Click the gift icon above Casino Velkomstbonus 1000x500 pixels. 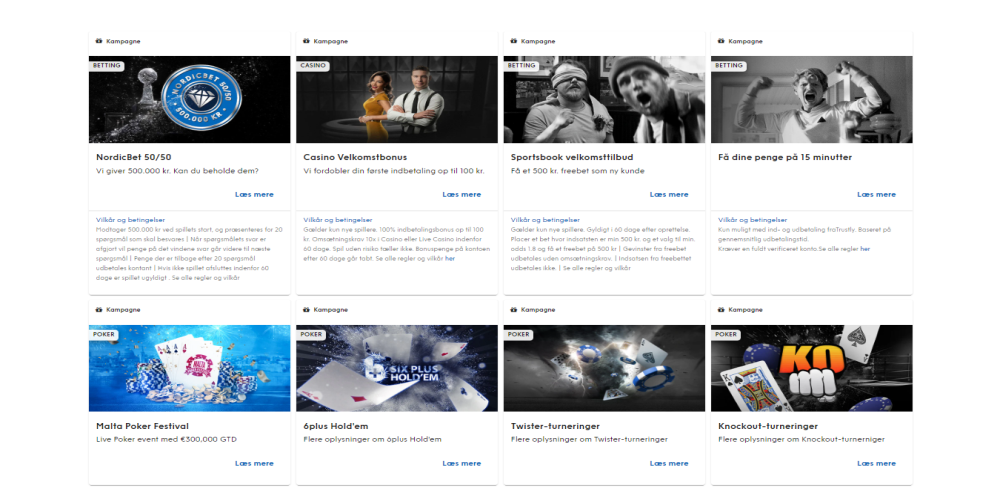(x=306, y=41)
